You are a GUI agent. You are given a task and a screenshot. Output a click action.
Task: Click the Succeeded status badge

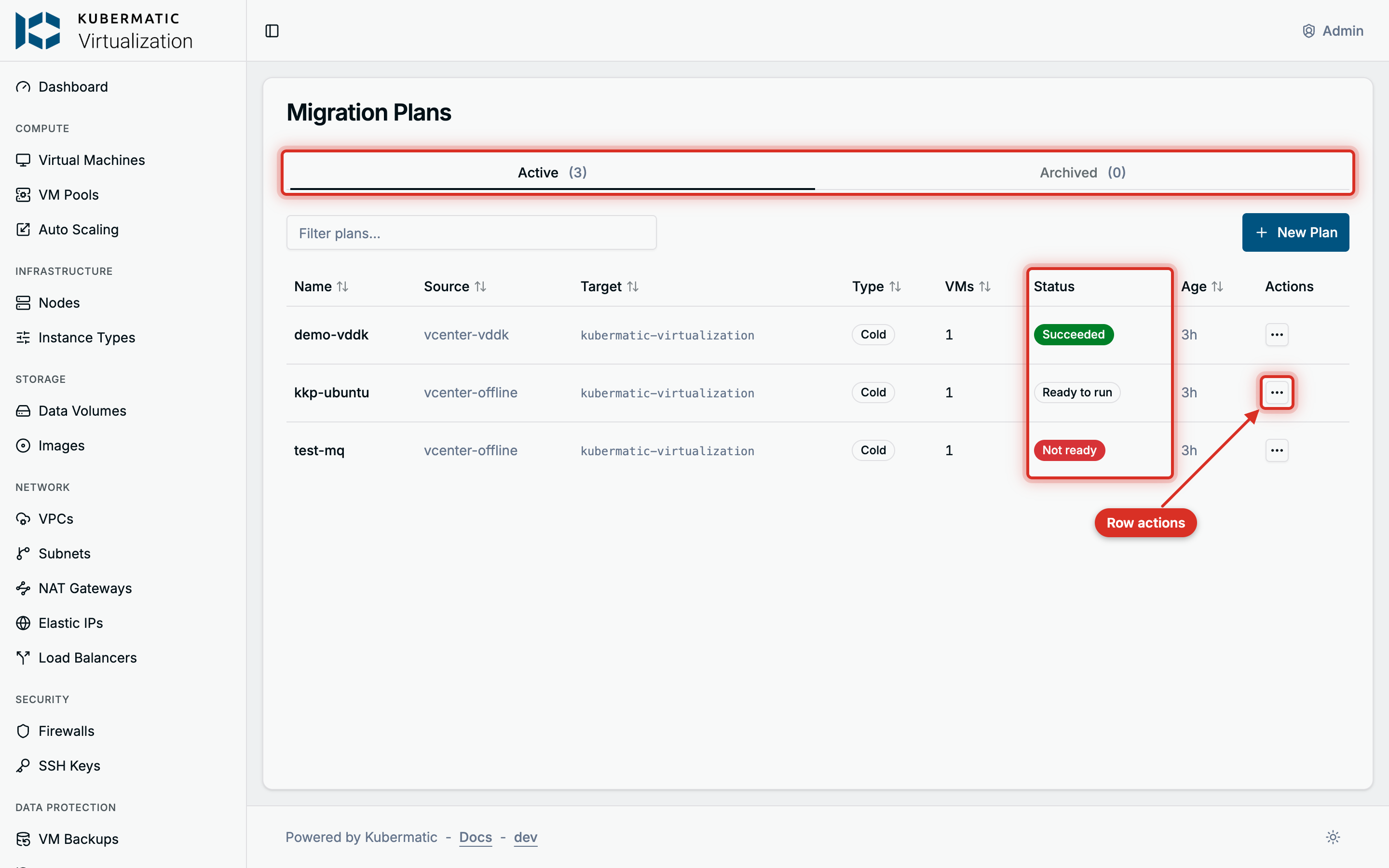pos(1073,335)
